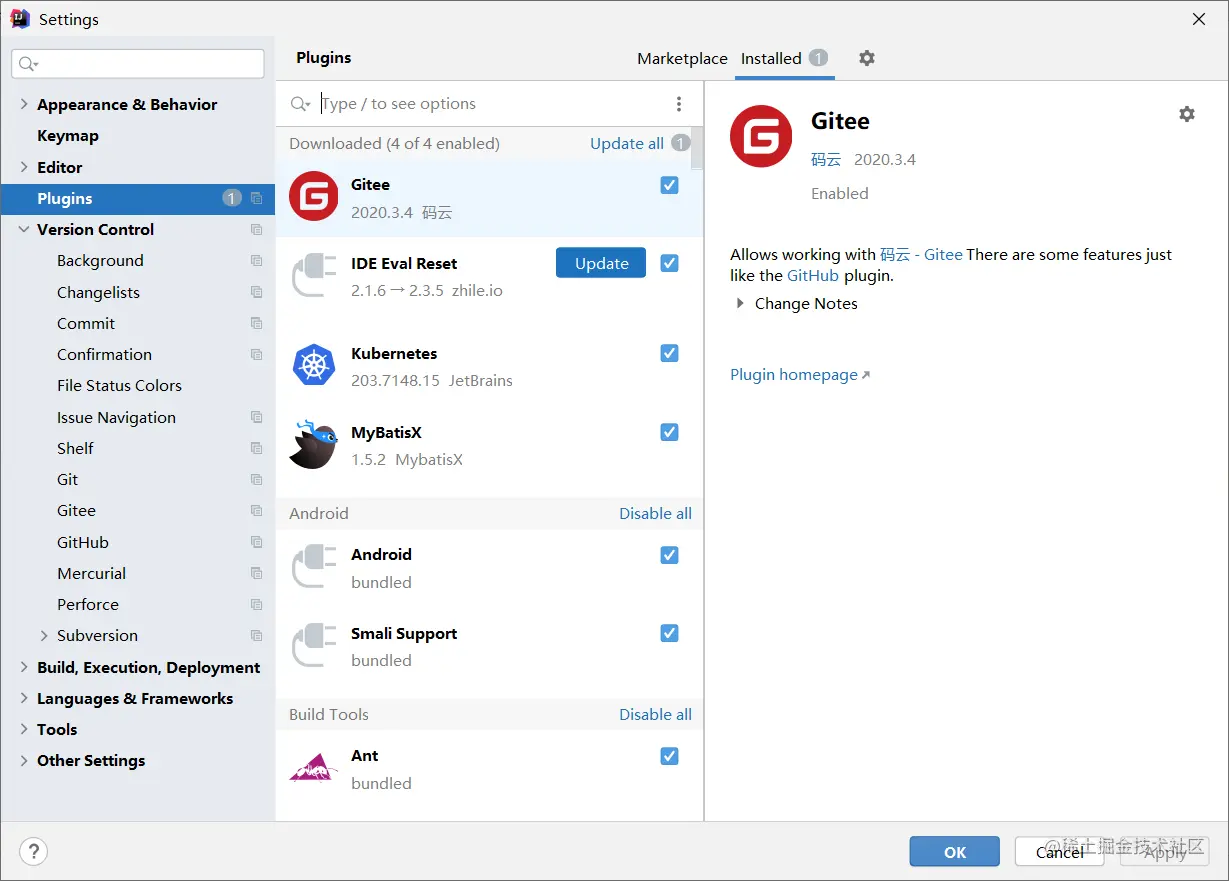Screen dimensions: 1229x881
Task: Expand the Other Settings node
Action: [24, 760]
